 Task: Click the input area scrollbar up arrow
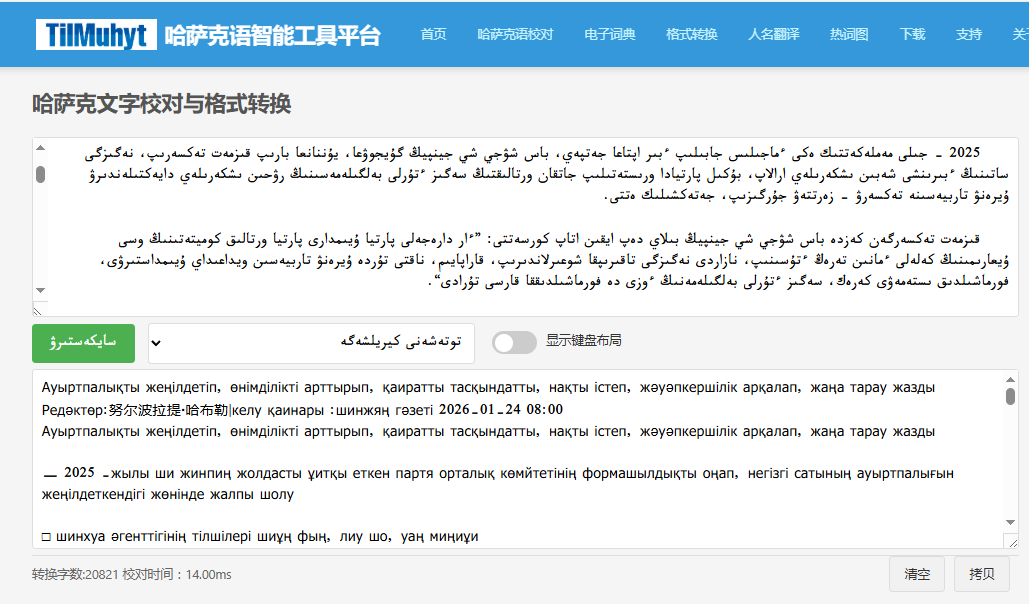40,148
